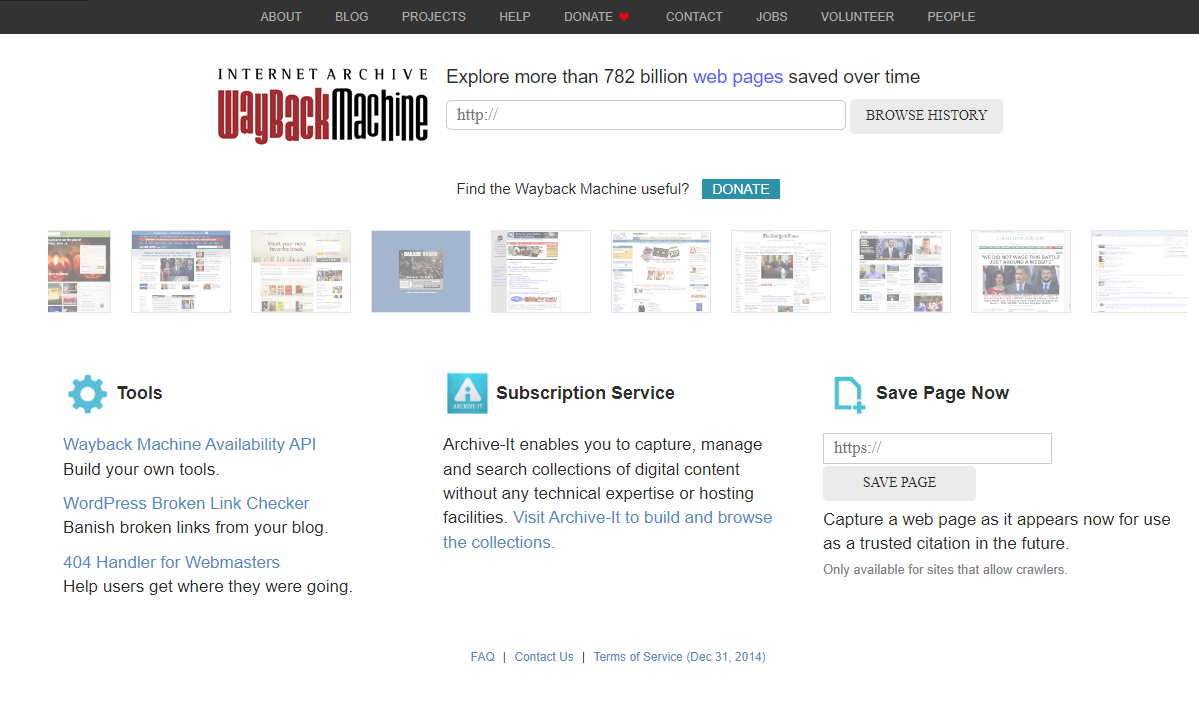The width and height of the screenshot is (1199, 712).
Task: Open the "Meet your next favorite book" thumbnail
Action: 301,271
